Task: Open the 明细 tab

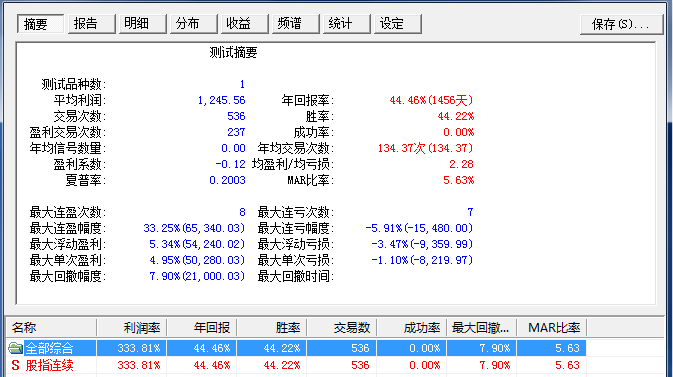Action: [142, 24]
